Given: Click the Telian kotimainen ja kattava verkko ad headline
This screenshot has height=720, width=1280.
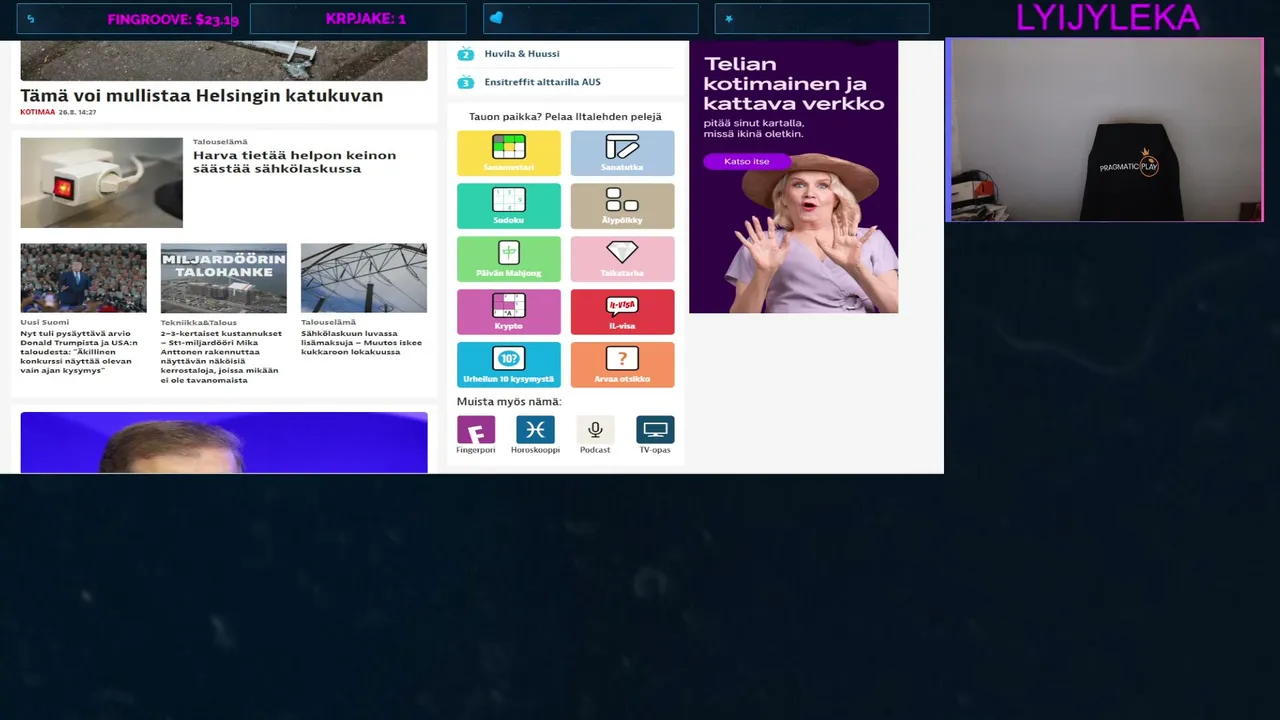Looking at the screenshot, I should coord(794,83).
